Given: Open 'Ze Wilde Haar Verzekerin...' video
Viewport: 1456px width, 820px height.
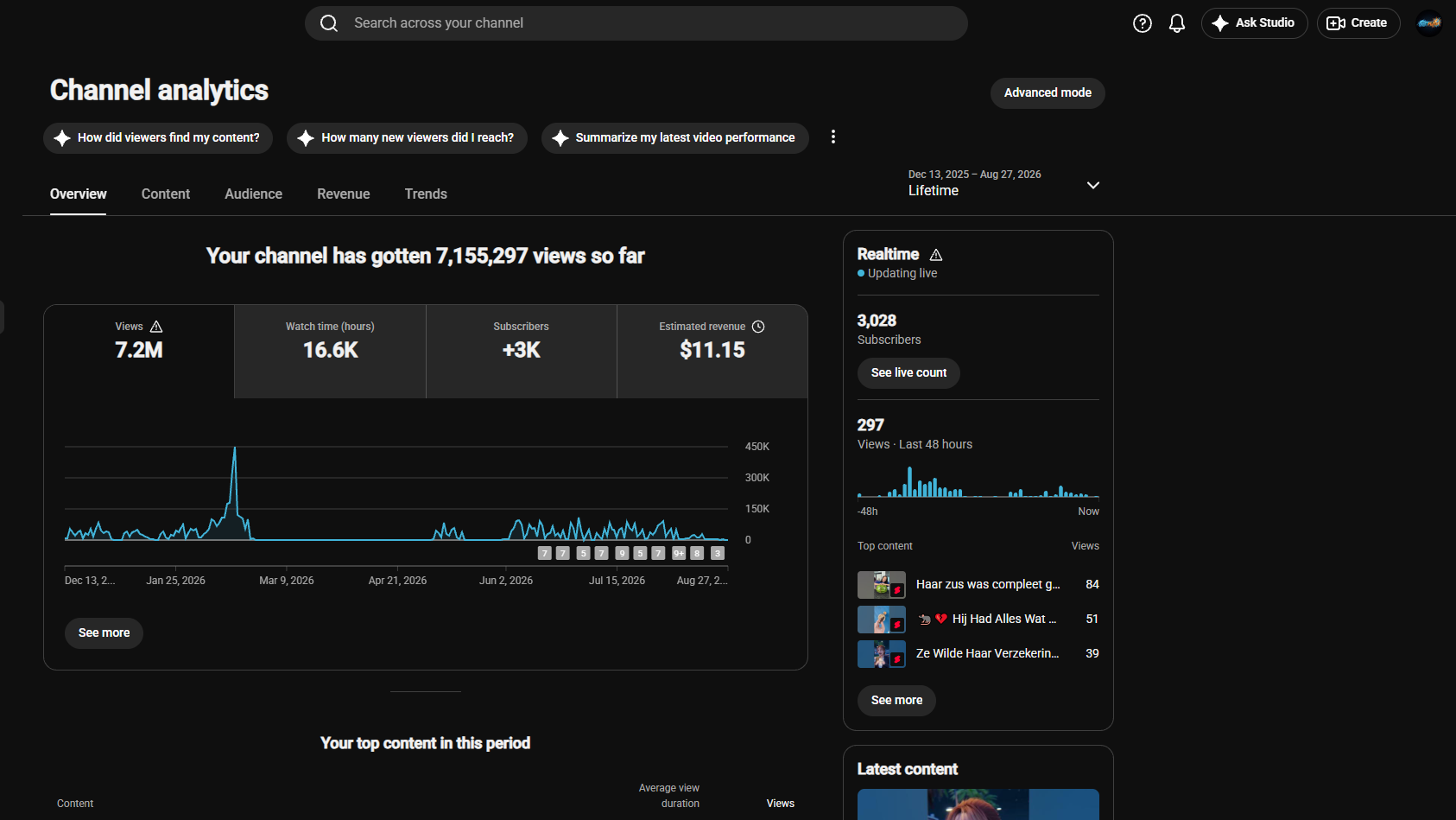Looking at the screenshot, I should pos(987,654).
